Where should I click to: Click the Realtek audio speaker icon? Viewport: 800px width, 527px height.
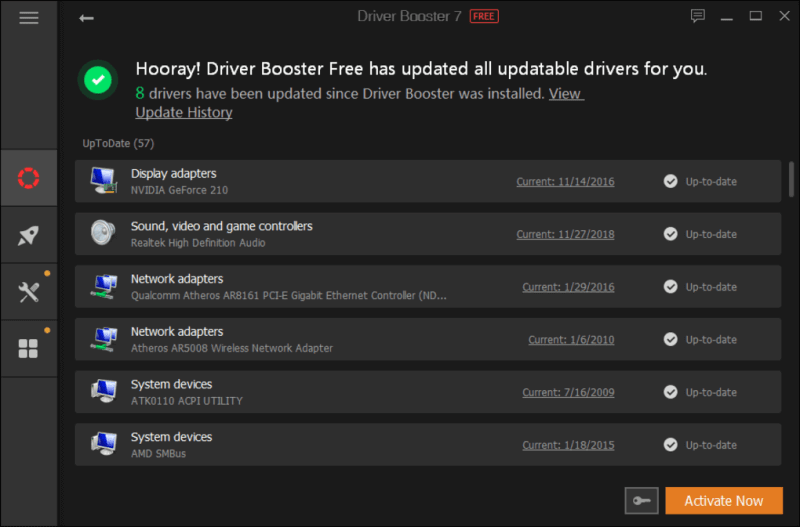pyautogui.click(x=103, y=233)
